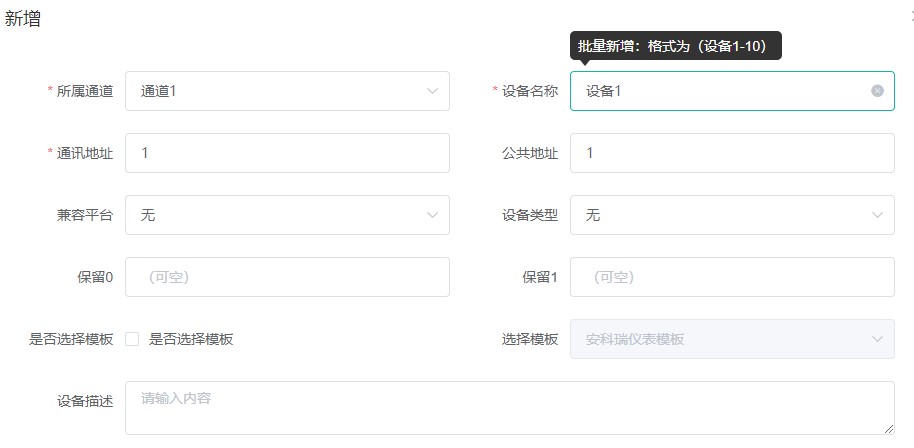Click the resize grip of 设备描述 textarea
914x448 pixels.
pos(888,429)
